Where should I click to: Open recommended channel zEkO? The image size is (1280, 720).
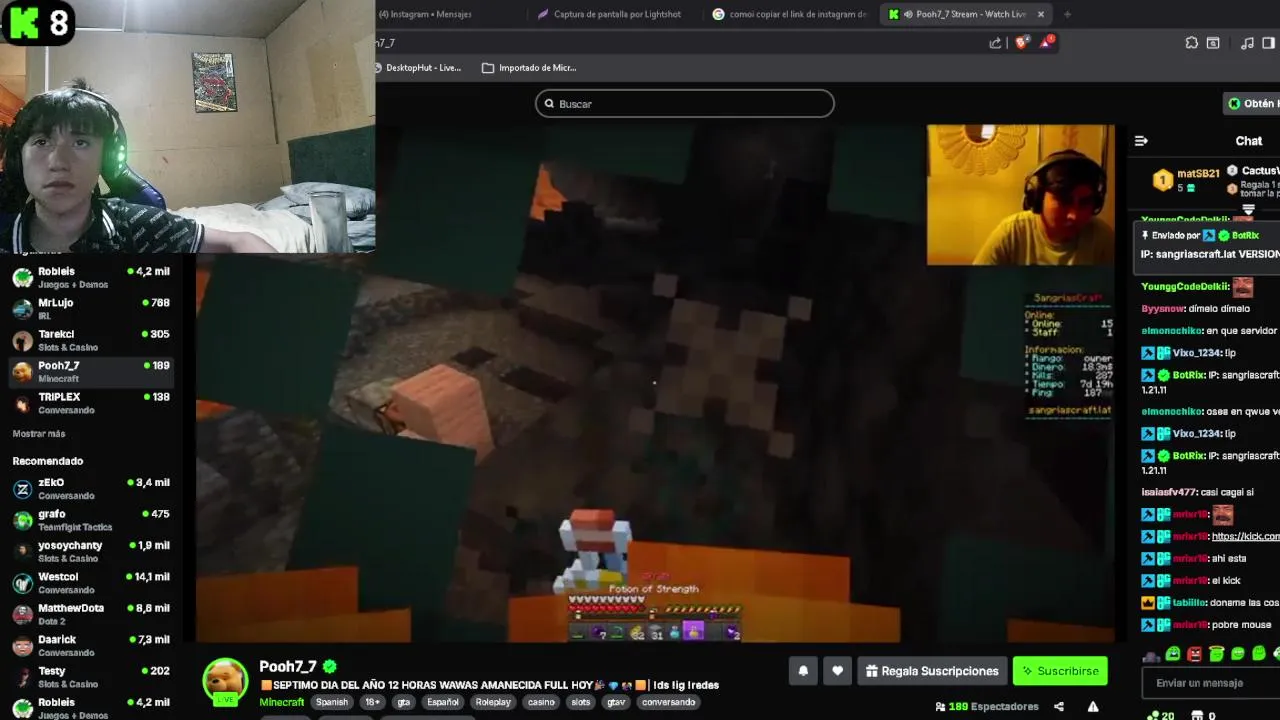91,489
